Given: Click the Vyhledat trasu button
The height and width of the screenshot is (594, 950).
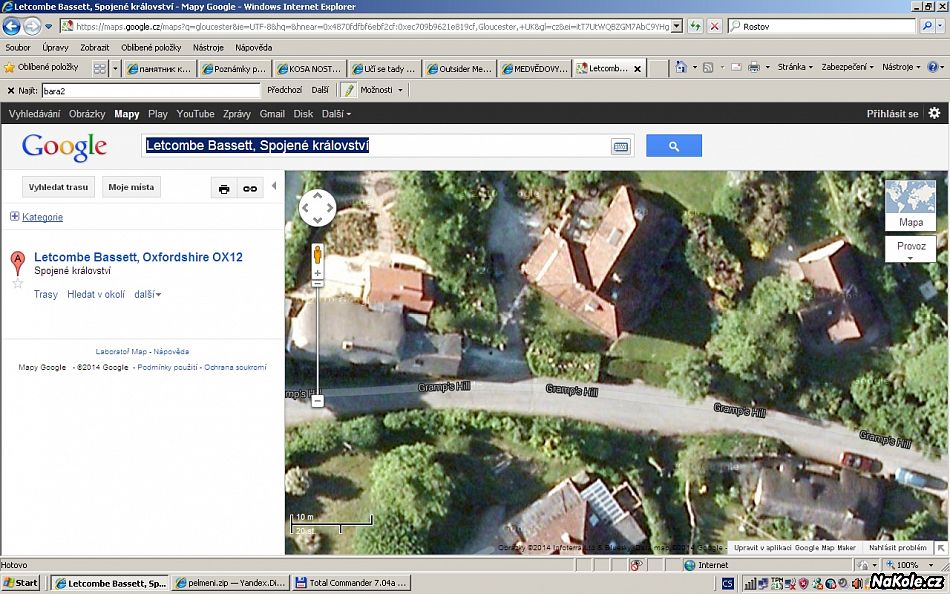Looking at the screenshot, I should (58, 187).
